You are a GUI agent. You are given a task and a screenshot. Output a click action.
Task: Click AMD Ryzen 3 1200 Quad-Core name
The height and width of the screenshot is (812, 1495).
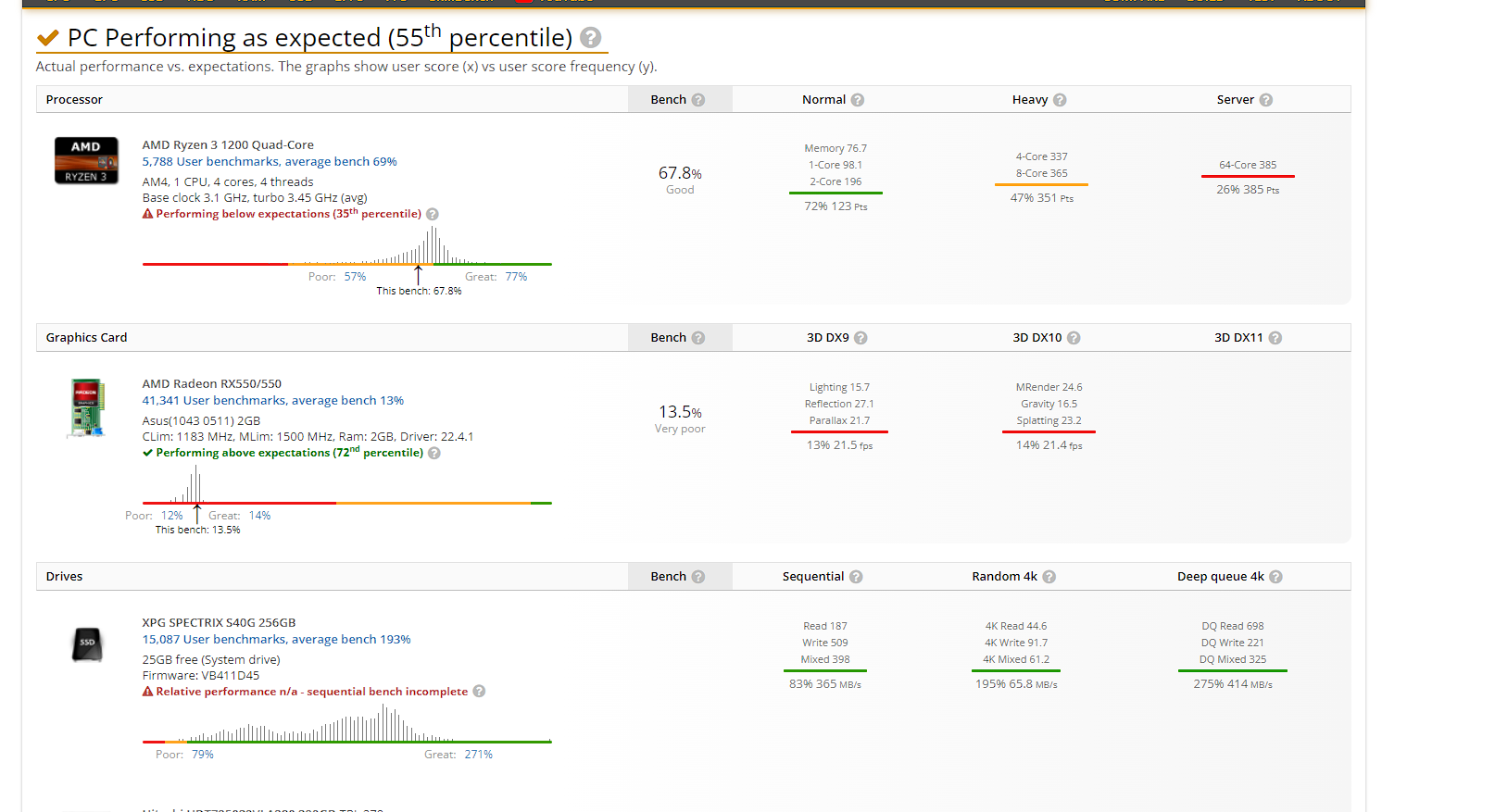tap(228, 145)
